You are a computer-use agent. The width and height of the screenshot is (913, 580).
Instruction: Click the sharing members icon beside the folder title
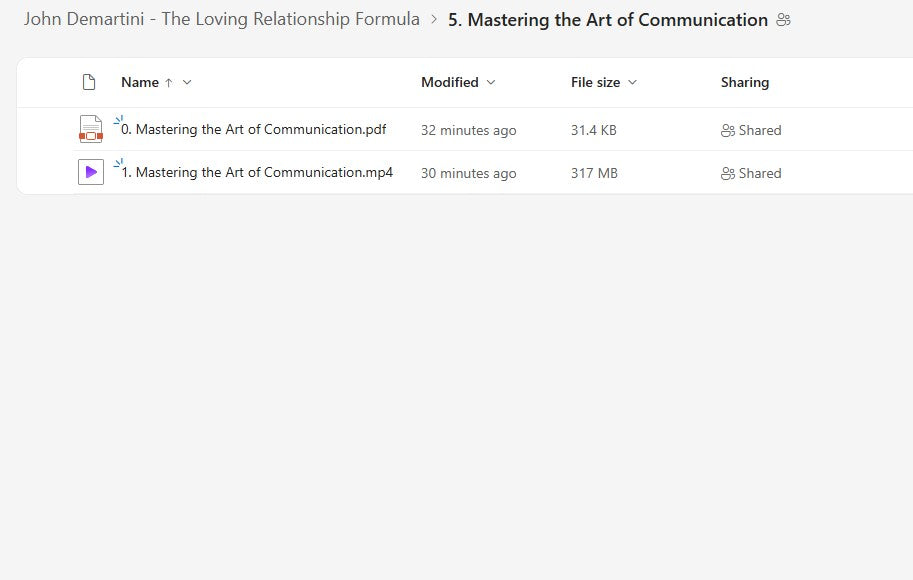784,19
